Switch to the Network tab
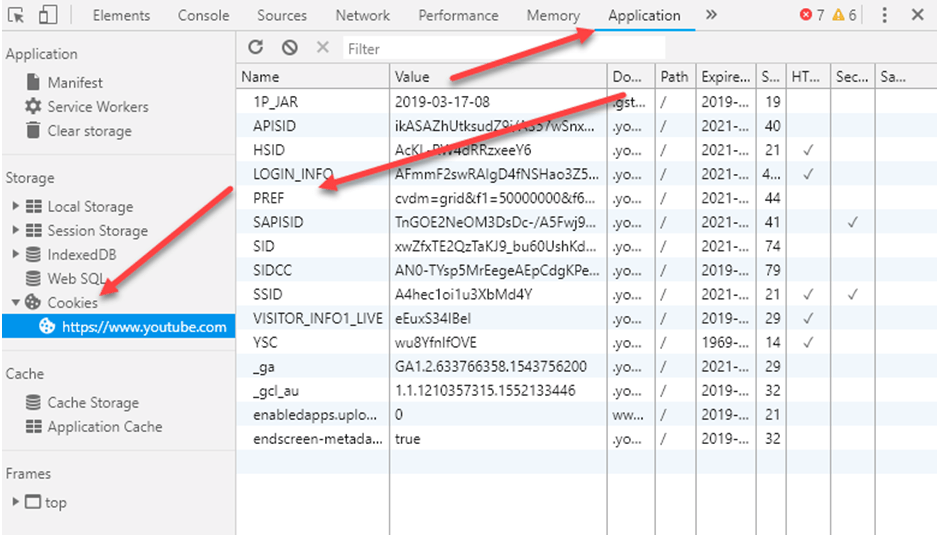 pos(362,15)
